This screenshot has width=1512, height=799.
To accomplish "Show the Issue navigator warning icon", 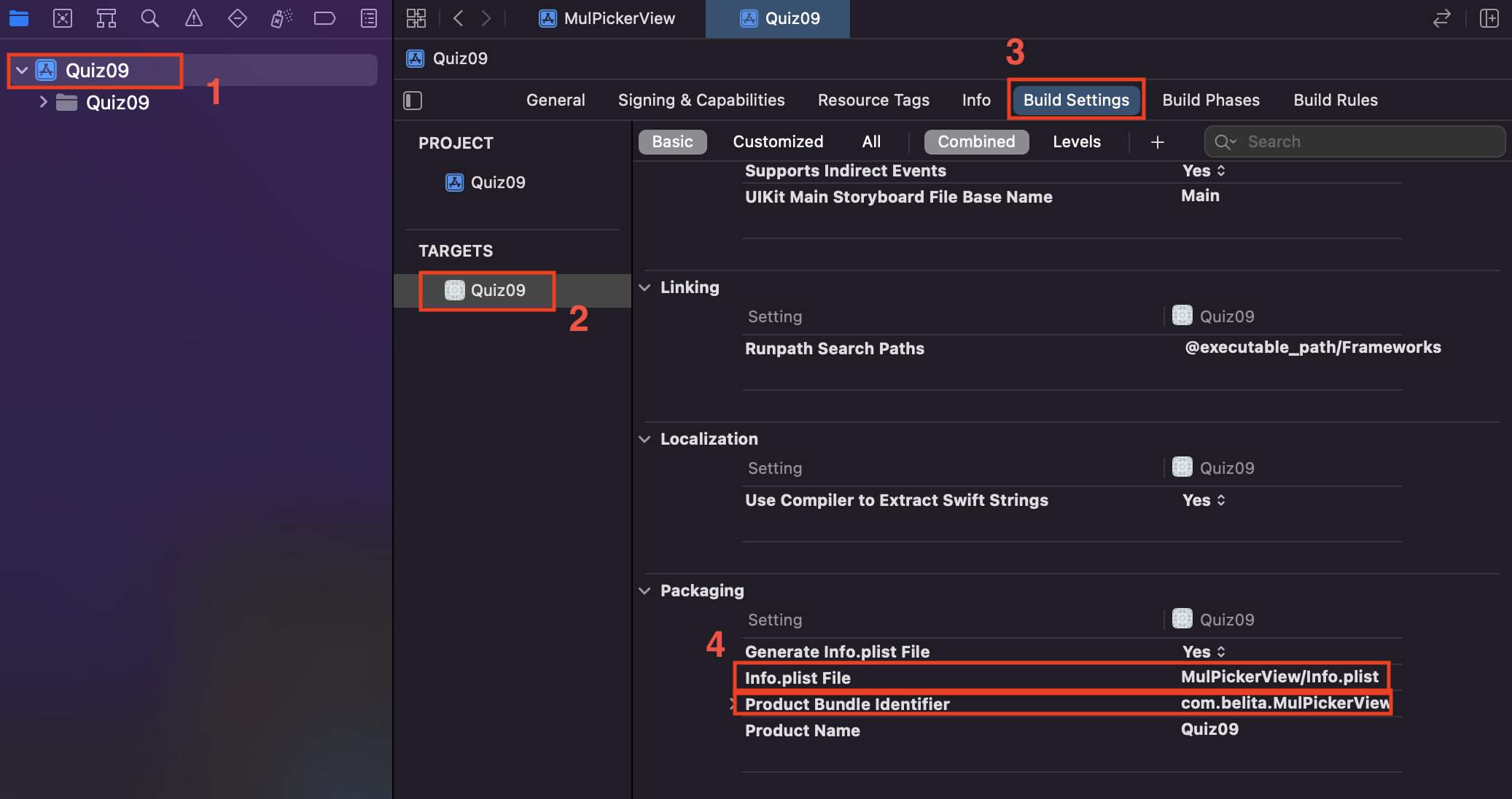I will [x=194, y=18].
